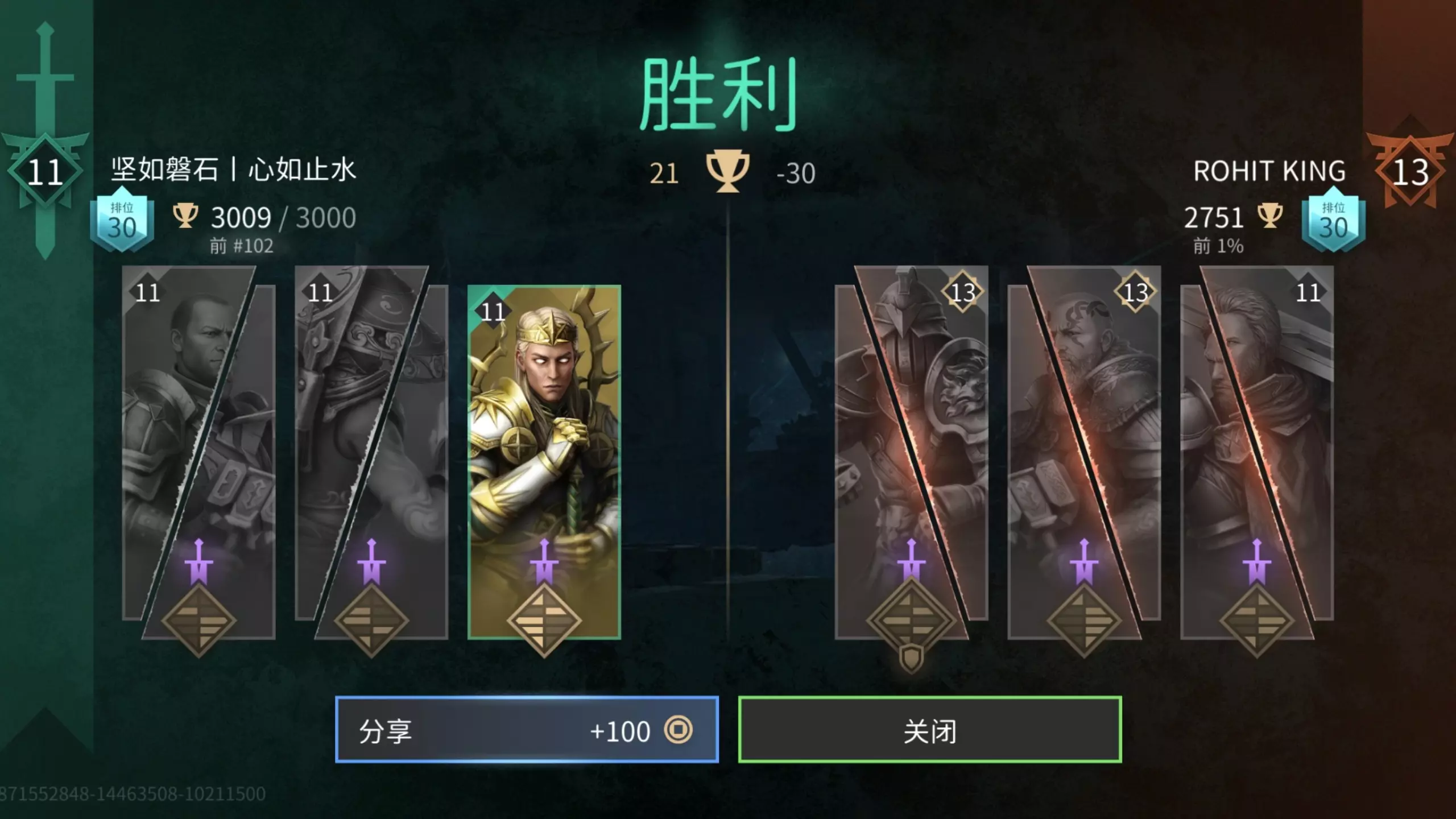Select the golden crowned hero card

[x=544, y=462]
